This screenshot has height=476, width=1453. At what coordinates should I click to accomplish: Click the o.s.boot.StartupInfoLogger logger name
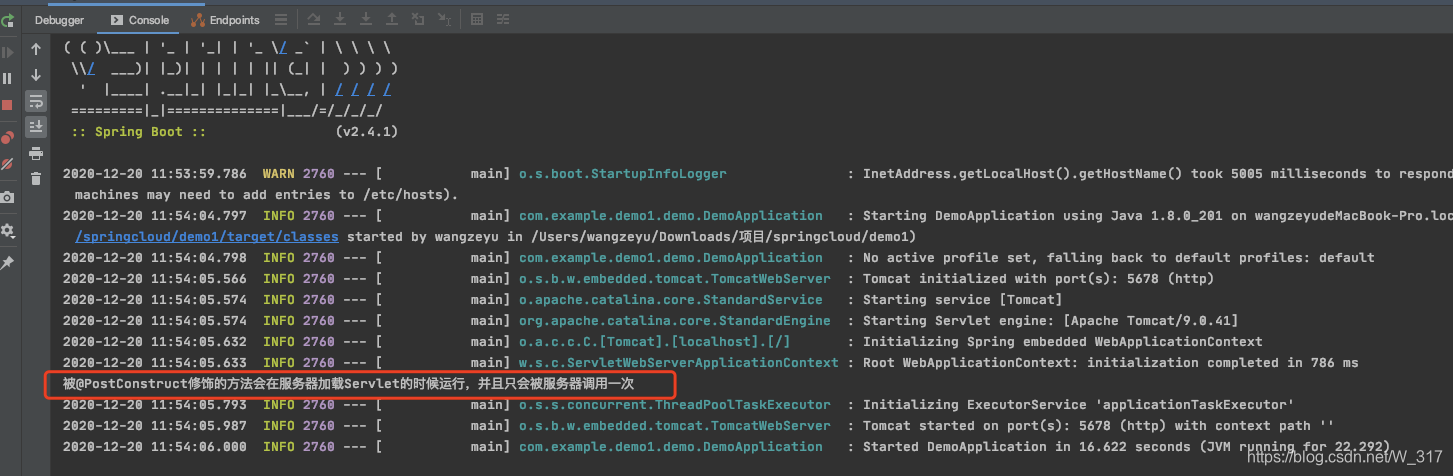622,174
